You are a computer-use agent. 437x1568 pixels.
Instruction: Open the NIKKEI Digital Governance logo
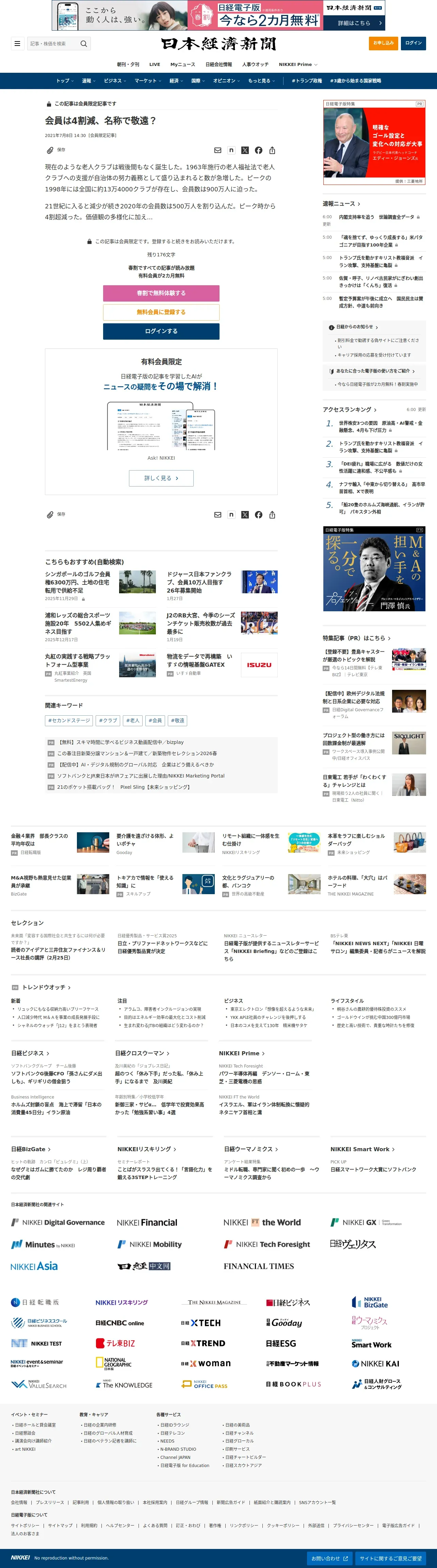point(58,1222)
